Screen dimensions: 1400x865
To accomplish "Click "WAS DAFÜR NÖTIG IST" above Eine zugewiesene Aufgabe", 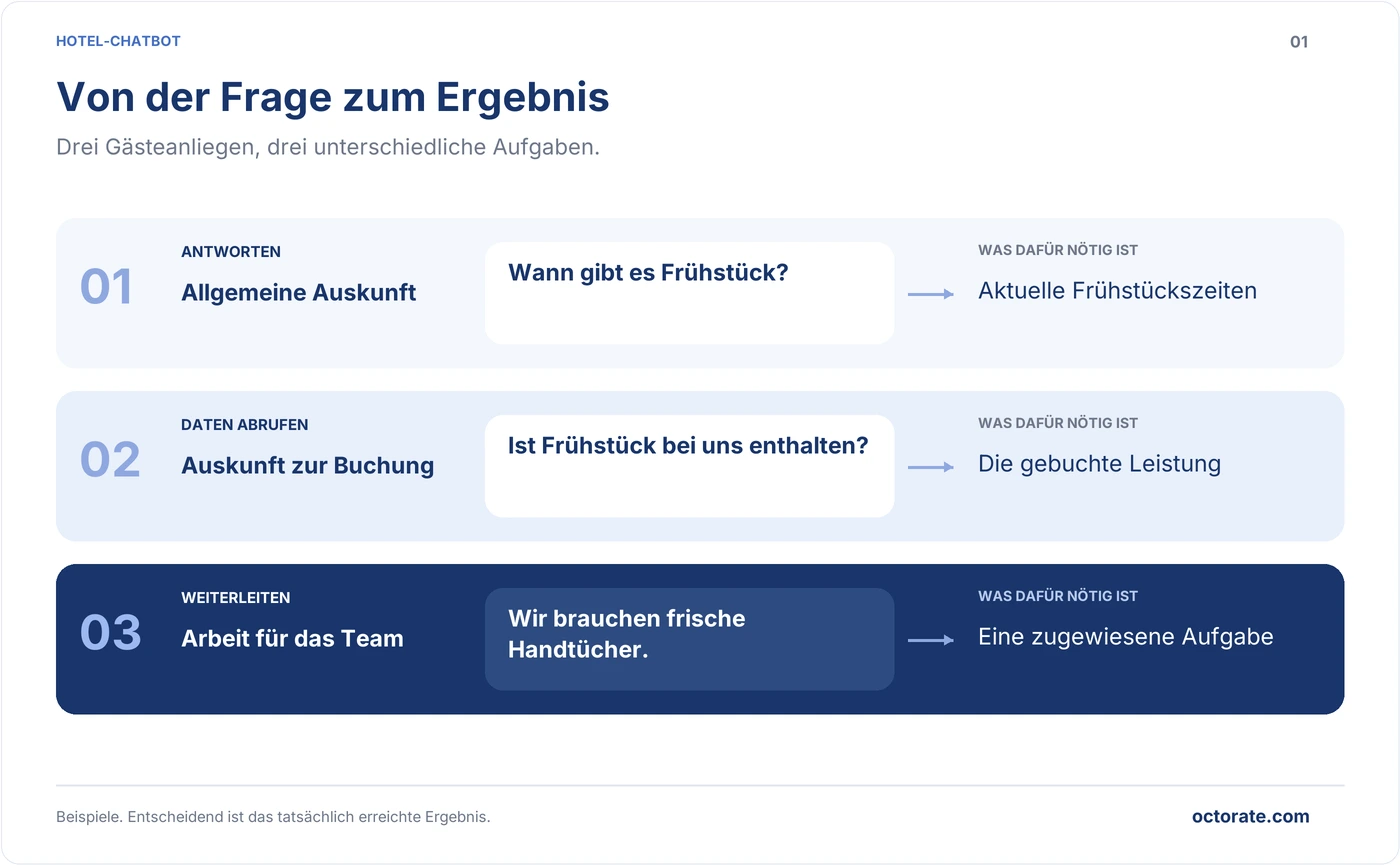I will coord(1058,596).
